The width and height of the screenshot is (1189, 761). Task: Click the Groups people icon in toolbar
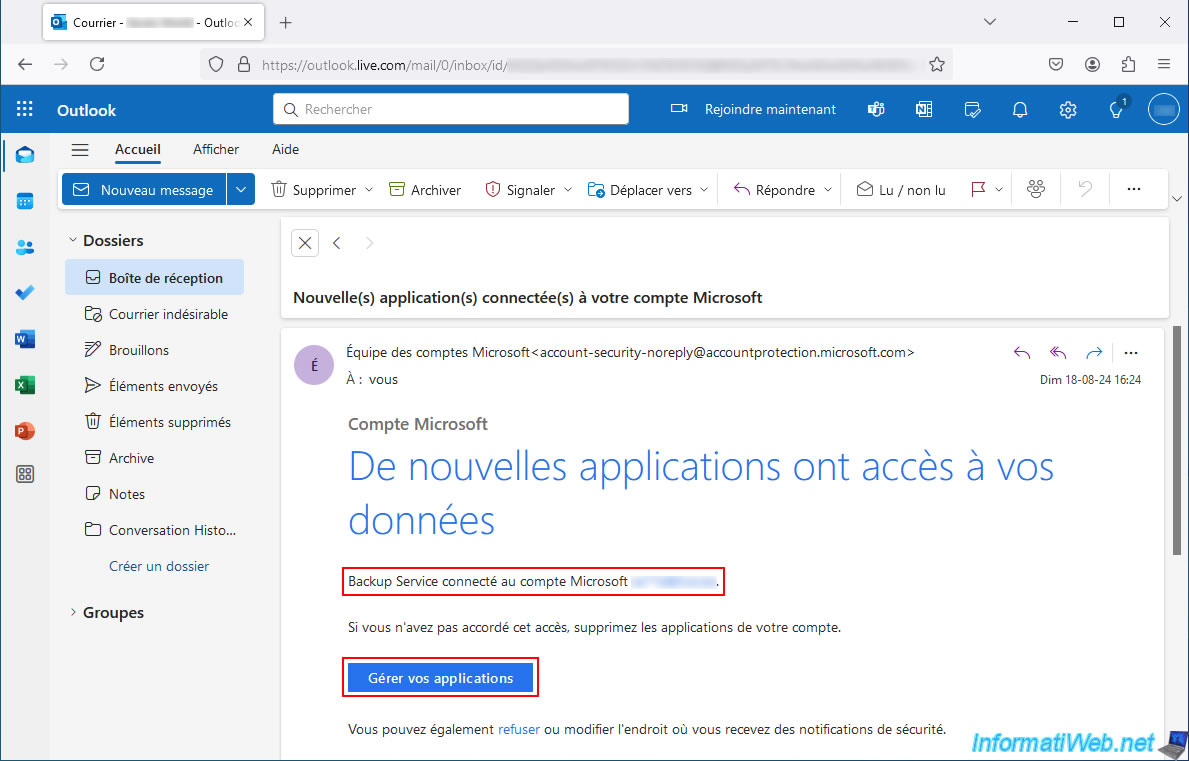pyautogui.click(x=1036, y=189)
